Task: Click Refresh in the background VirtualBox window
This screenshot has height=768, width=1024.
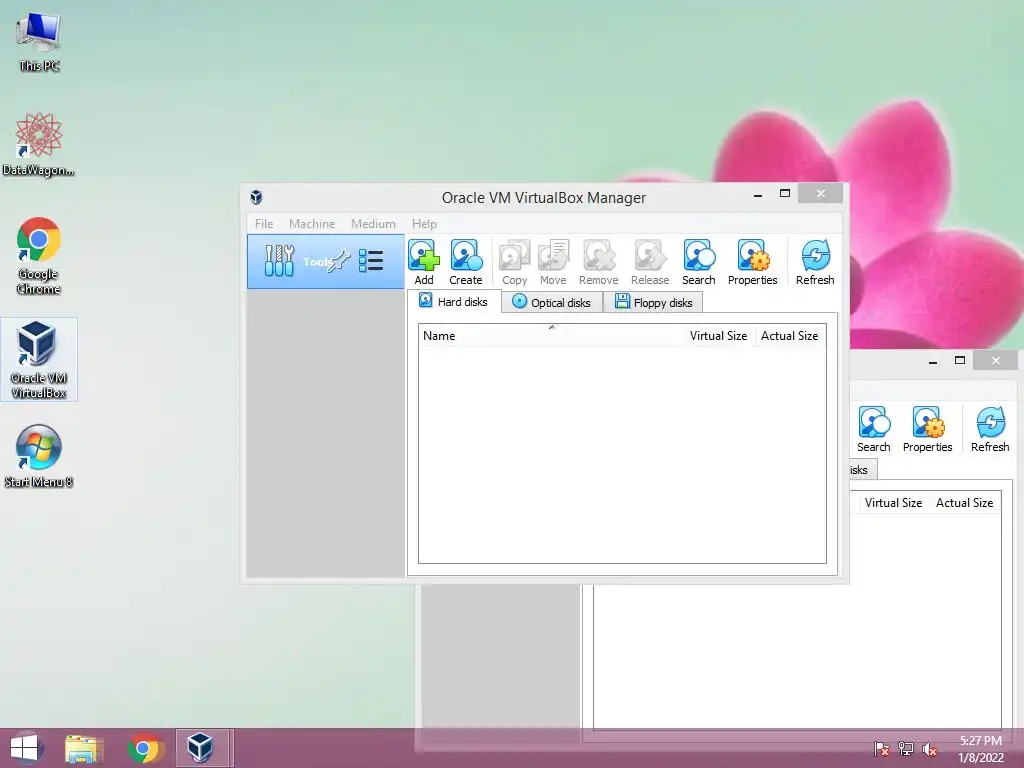Action: (x=990, y=429)
